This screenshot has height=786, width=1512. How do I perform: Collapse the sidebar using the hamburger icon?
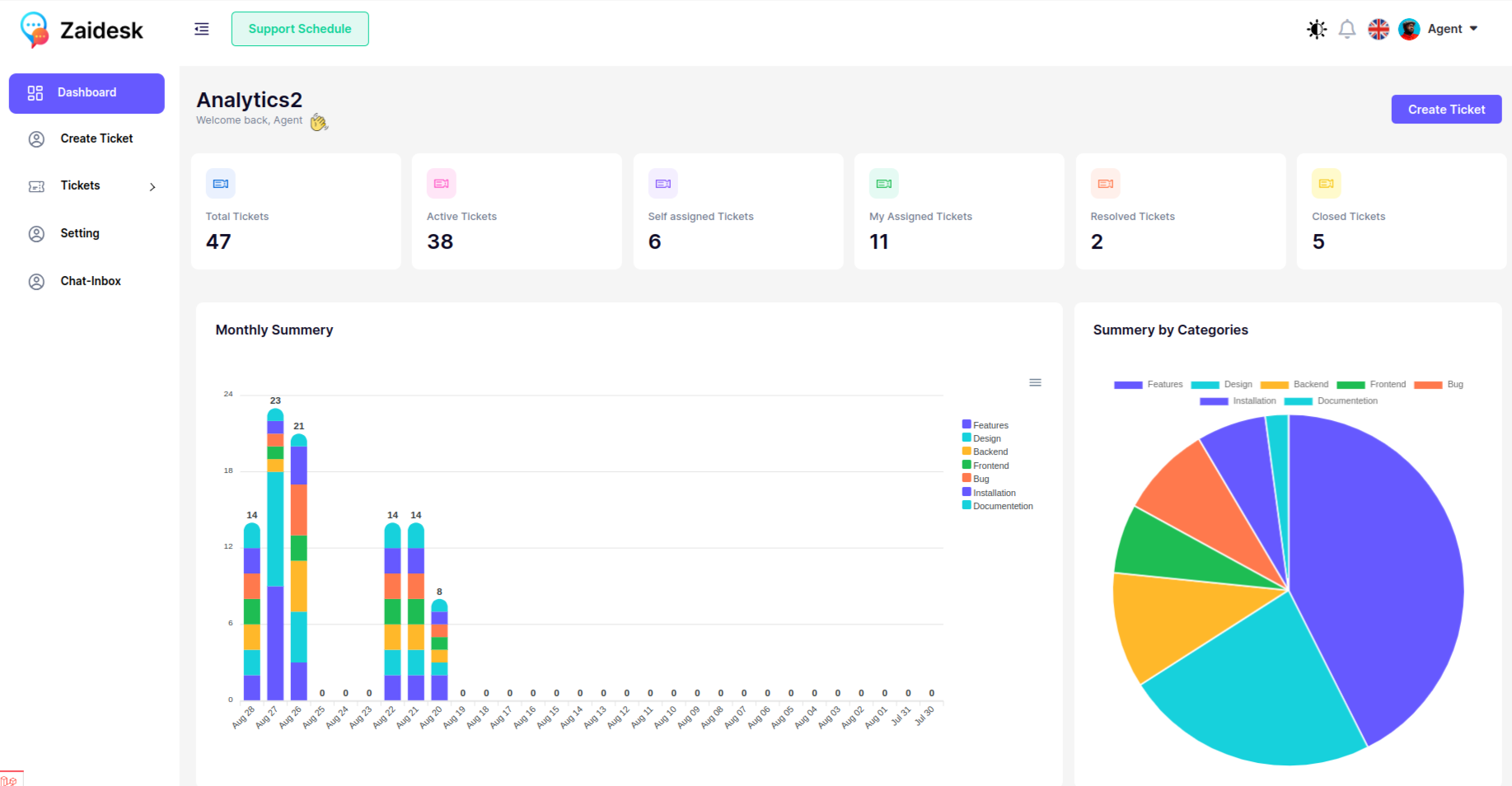pyautogui.click(x=202, y=29)
